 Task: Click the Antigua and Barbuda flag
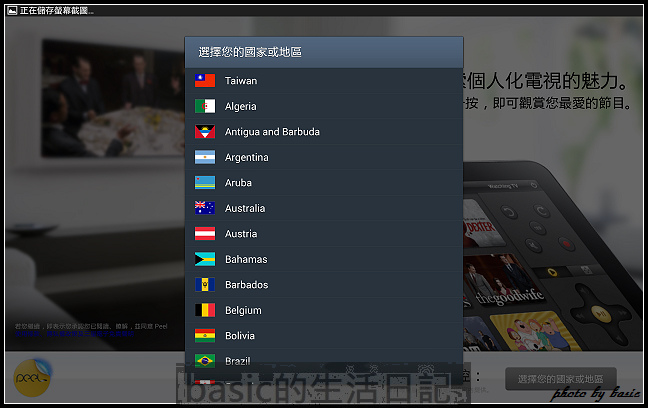tap(205, 132)
